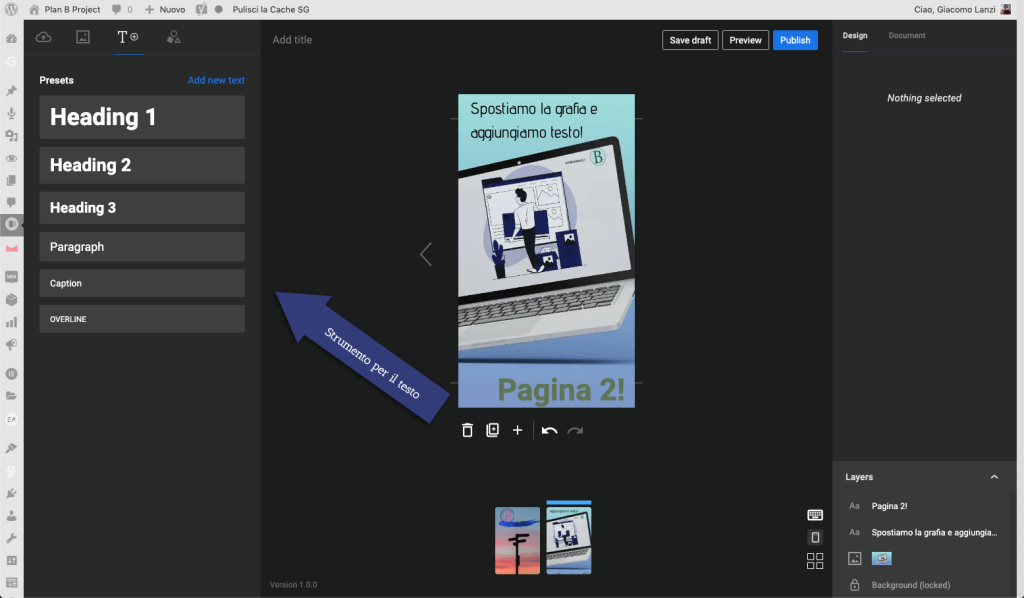Open the shapes tab icon
The width and height of the screenshot is (1024, 598).
(x=173, y=37)
